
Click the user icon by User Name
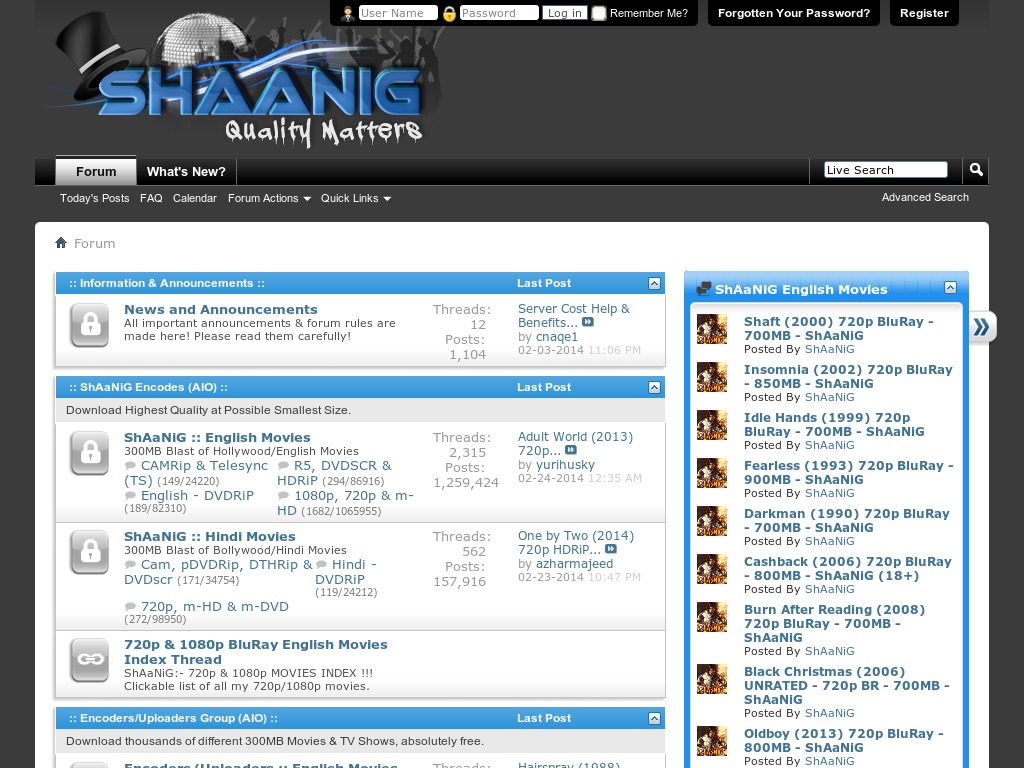pos(348,13)
